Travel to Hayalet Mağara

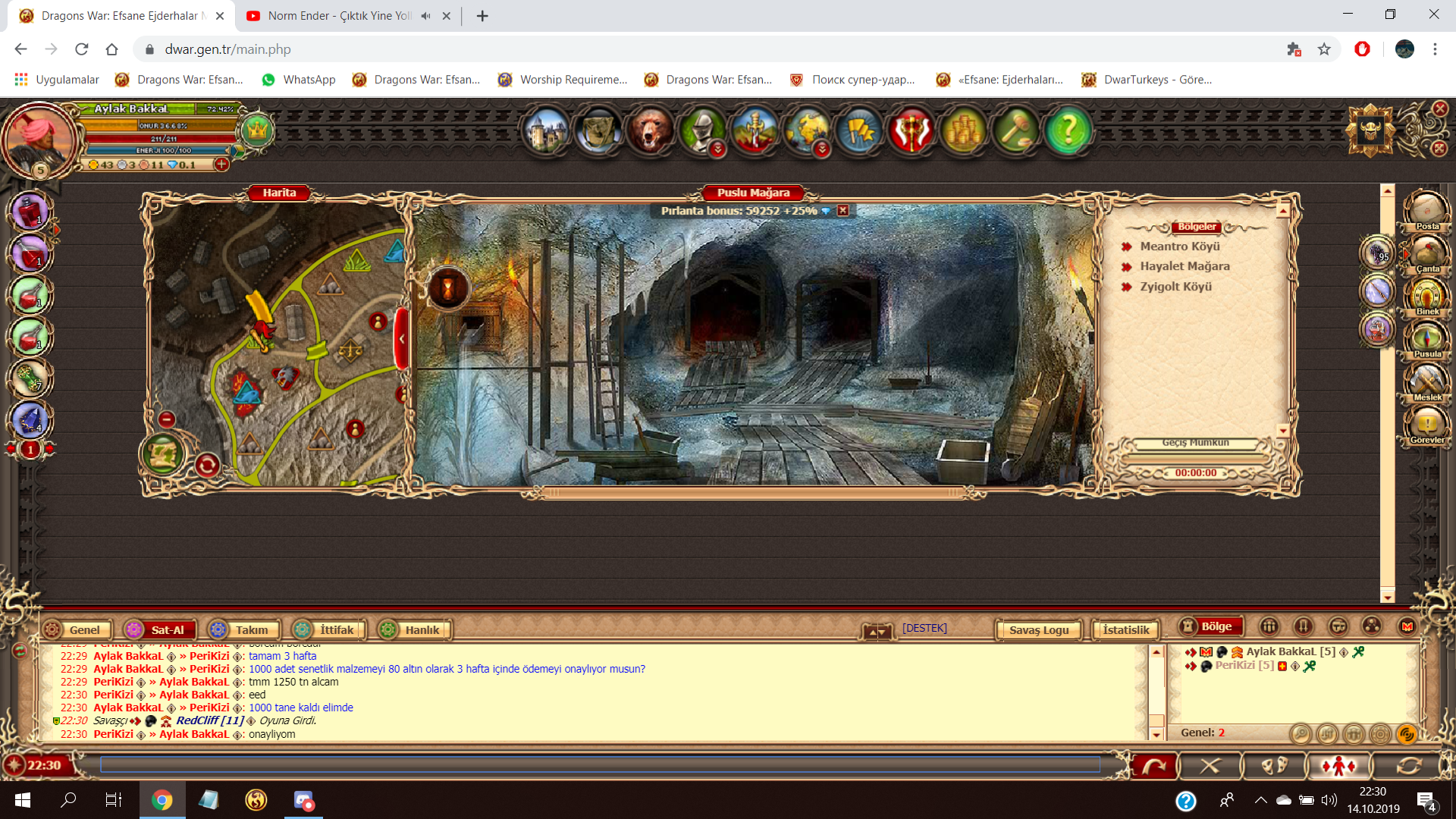(x=1185, y=266)
